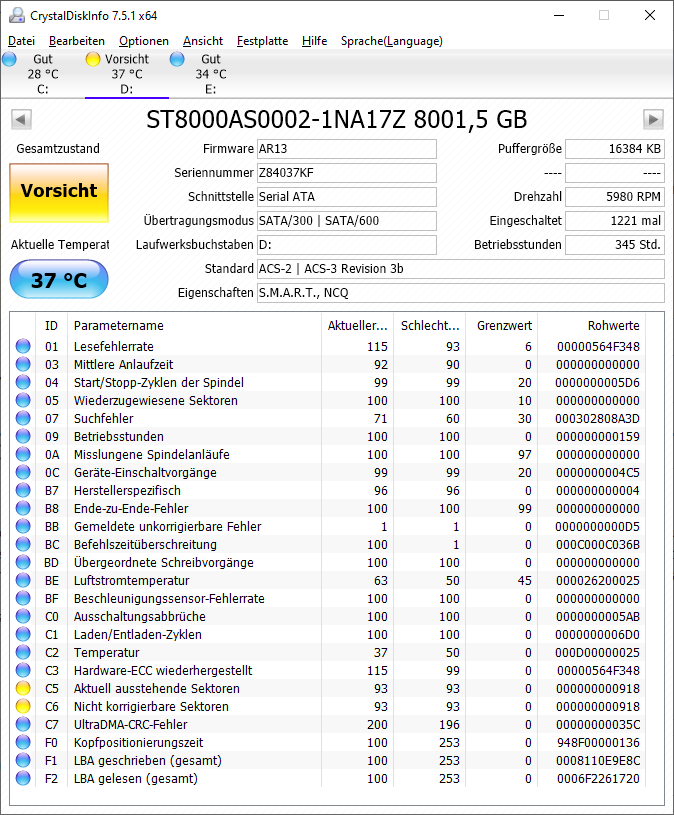Click yellow warning icon for Nicht korrigierbare Sektoren
The height and width of the screenshot is (815, 674).
click(x=23, y=706)
